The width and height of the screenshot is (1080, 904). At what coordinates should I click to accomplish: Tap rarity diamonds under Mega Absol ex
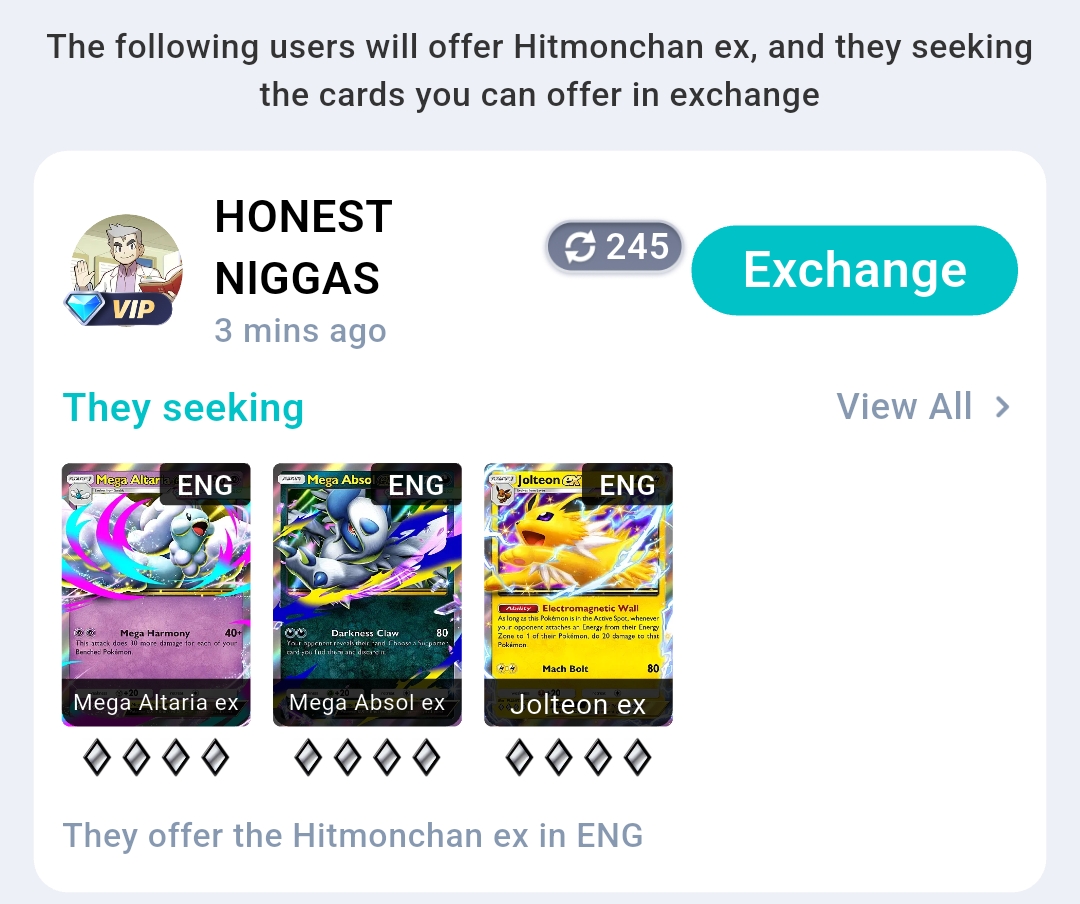pyautogui.click(x=367, y=758)
